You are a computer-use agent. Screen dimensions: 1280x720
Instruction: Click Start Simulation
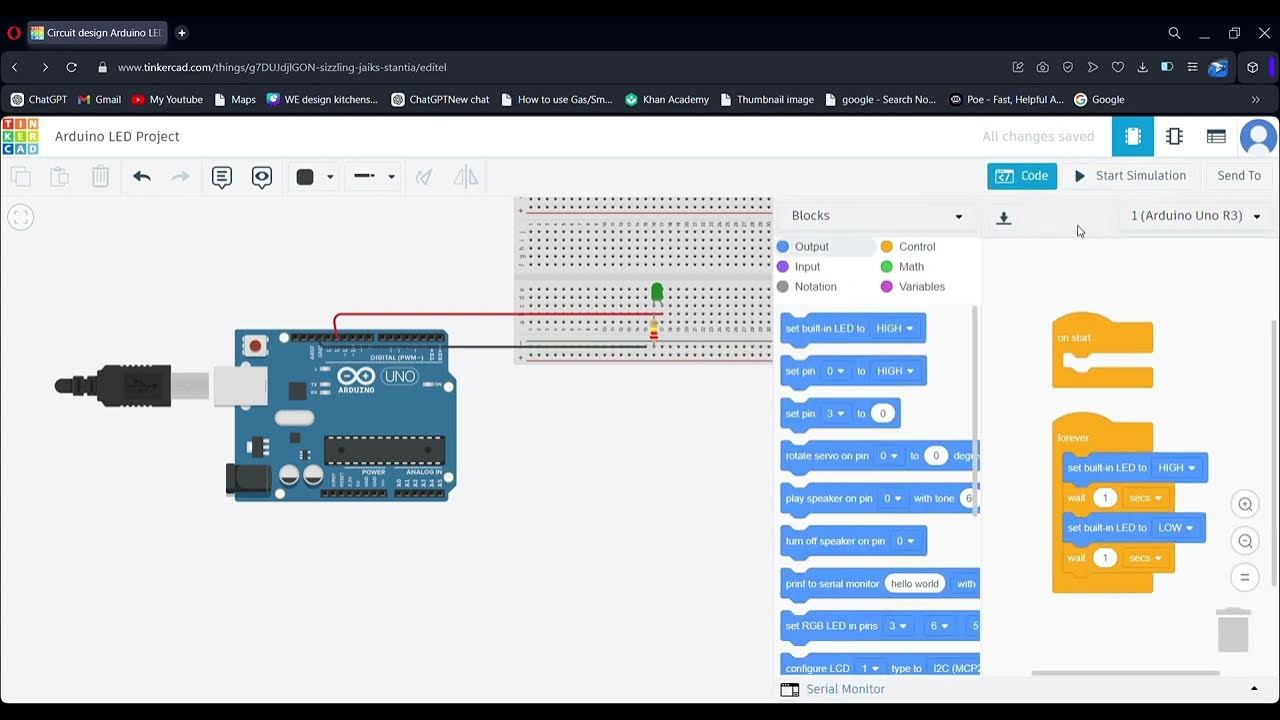point(1130,176)
